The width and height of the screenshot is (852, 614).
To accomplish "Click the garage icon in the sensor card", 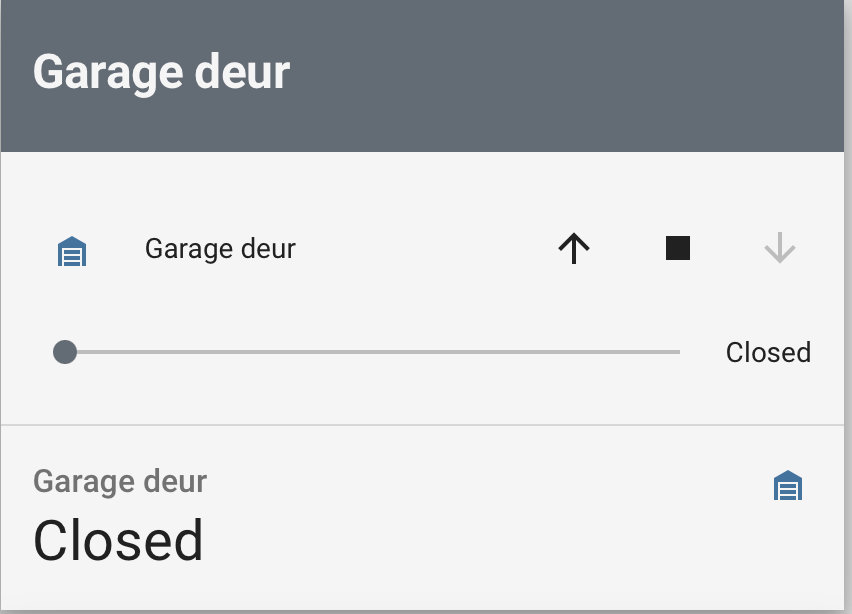I will pos(787,485).
